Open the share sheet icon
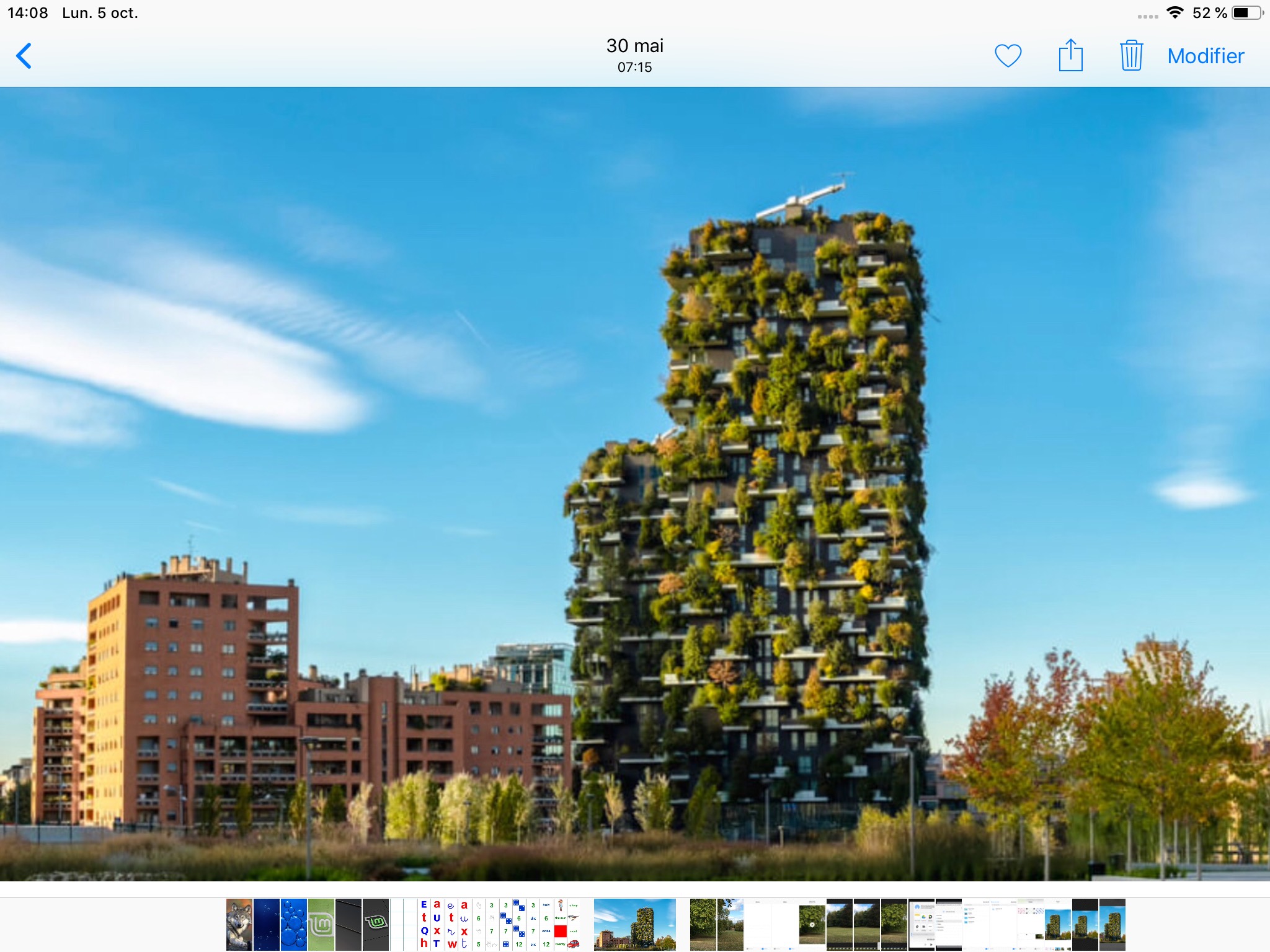Viewport: 1270px width, 952px height. [1070, 56]
